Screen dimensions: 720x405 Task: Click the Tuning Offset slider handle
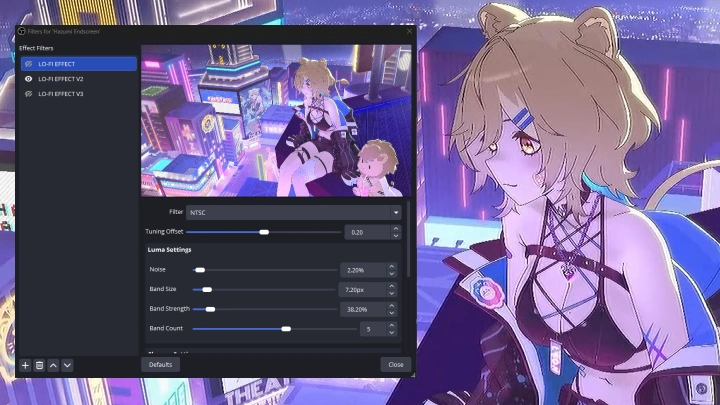(x=264, y=232)
